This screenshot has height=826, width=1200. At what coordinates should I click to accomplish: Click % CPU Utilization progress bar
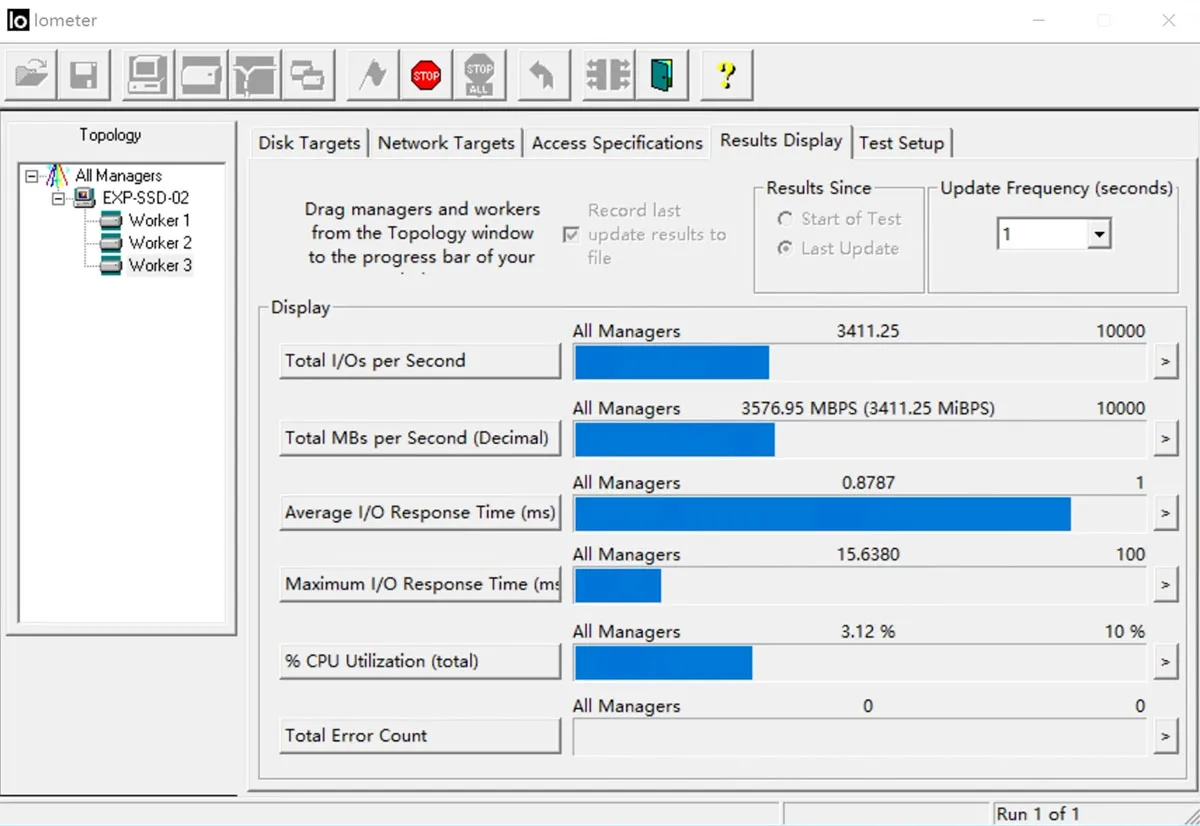(860, 662)
